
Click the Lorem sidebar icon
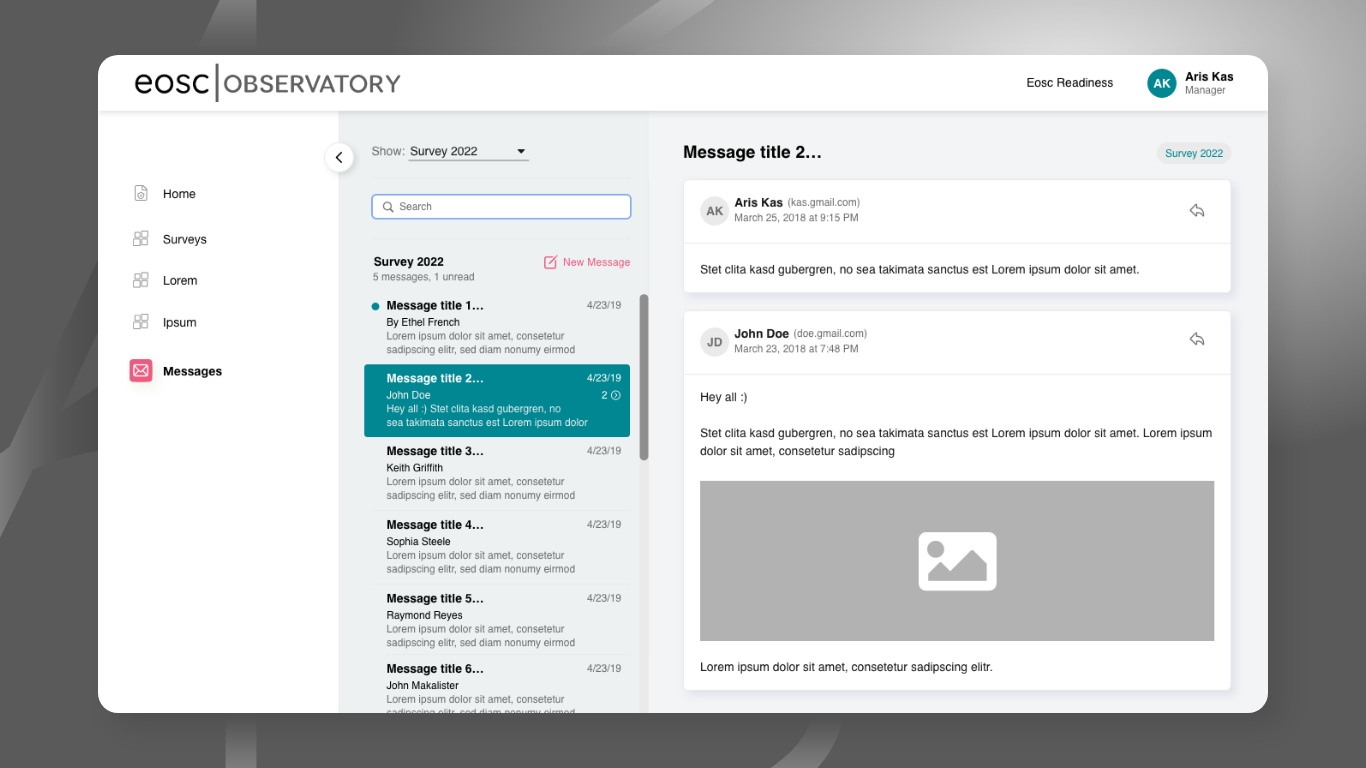click(x=141, y=280)
